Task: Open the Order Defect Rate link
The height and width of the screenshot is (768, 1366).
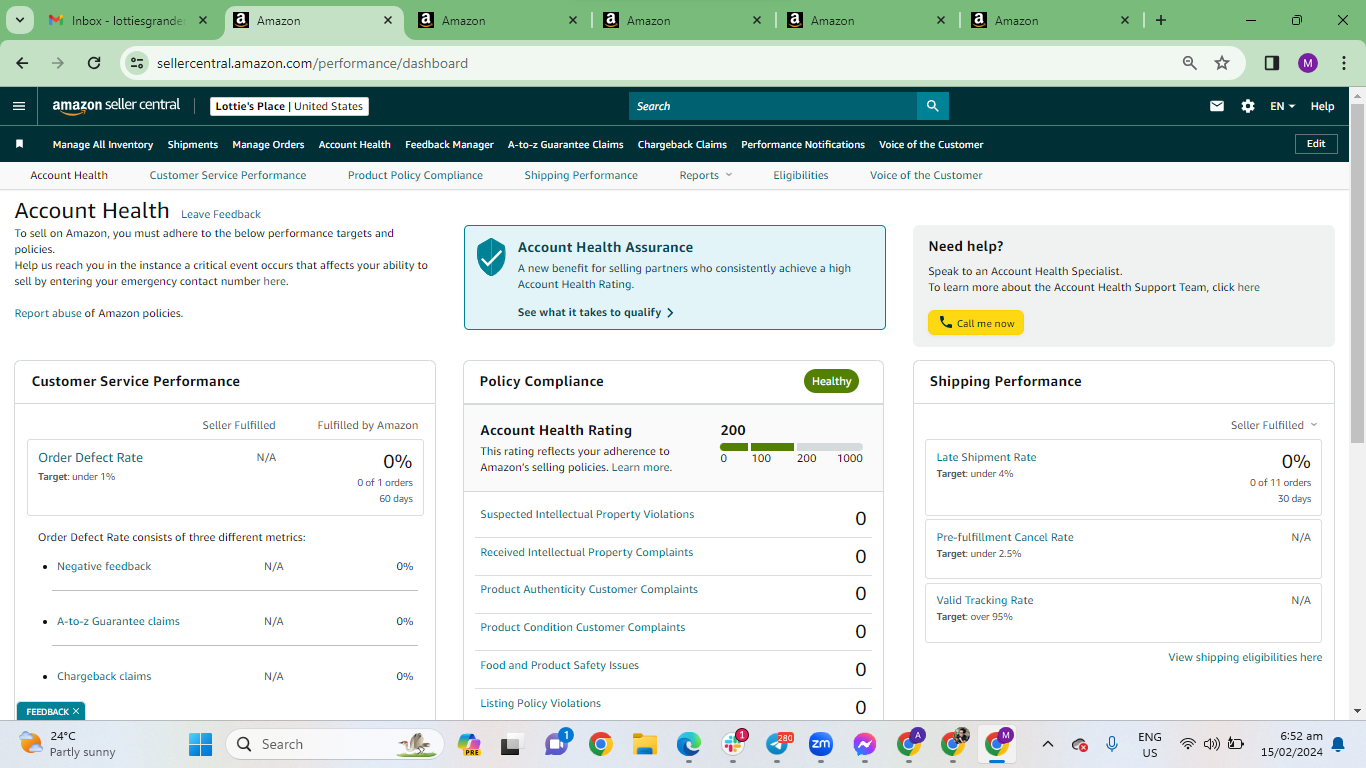Action: point(90,457)
